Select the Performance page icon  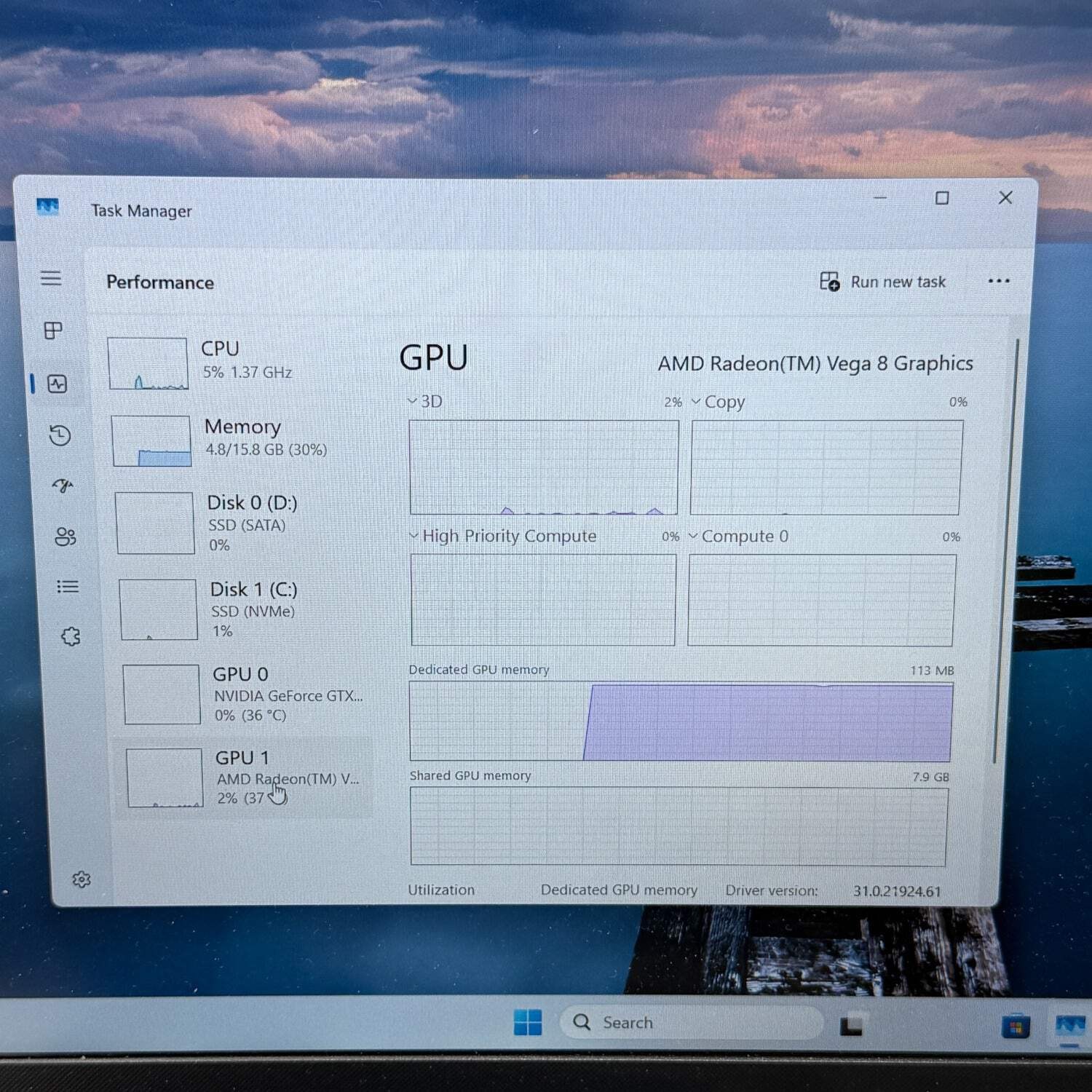coord(58,384)
